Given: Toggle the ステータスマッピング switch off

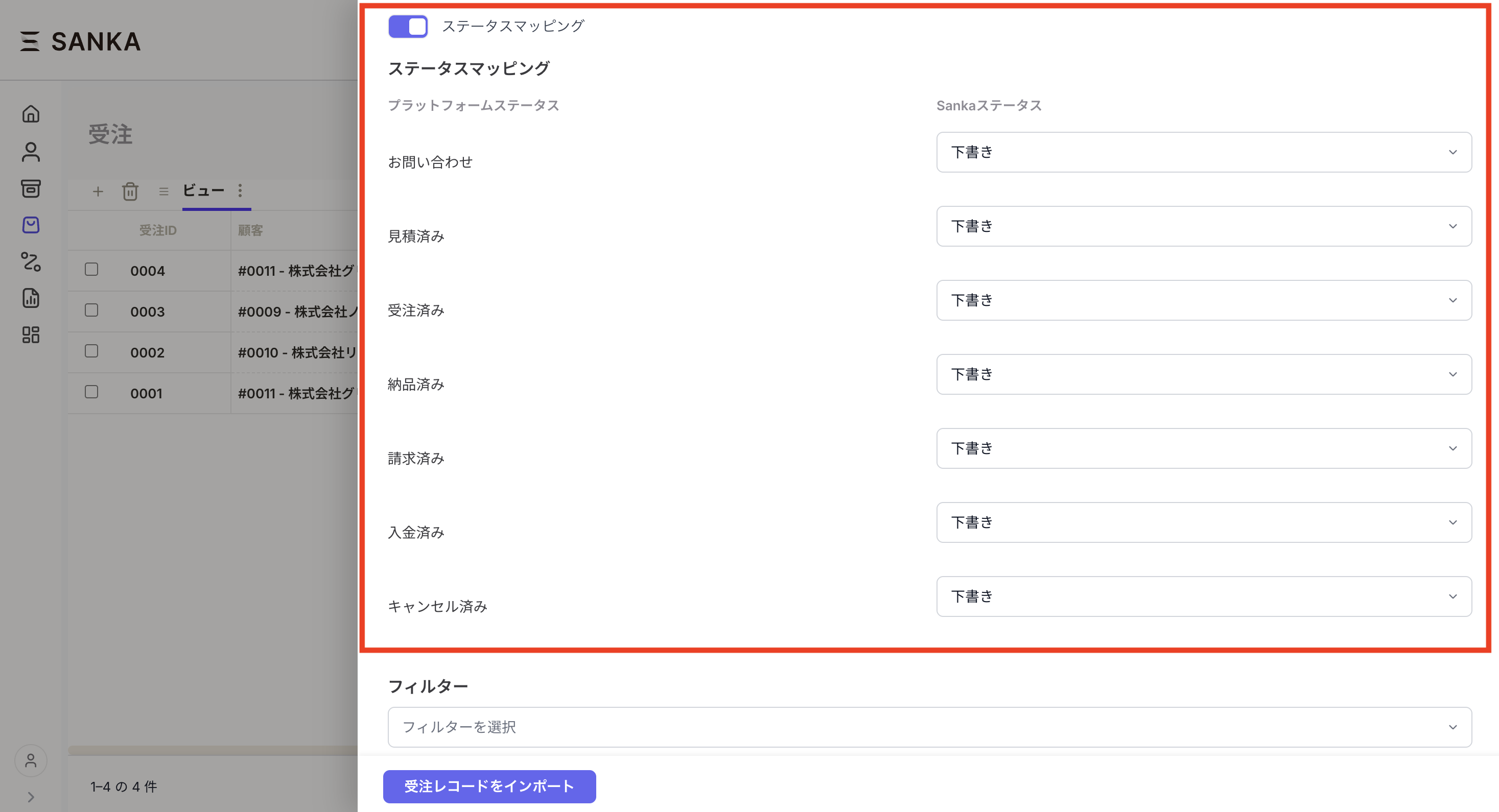Looking at the screenshot, I should 408,26.
